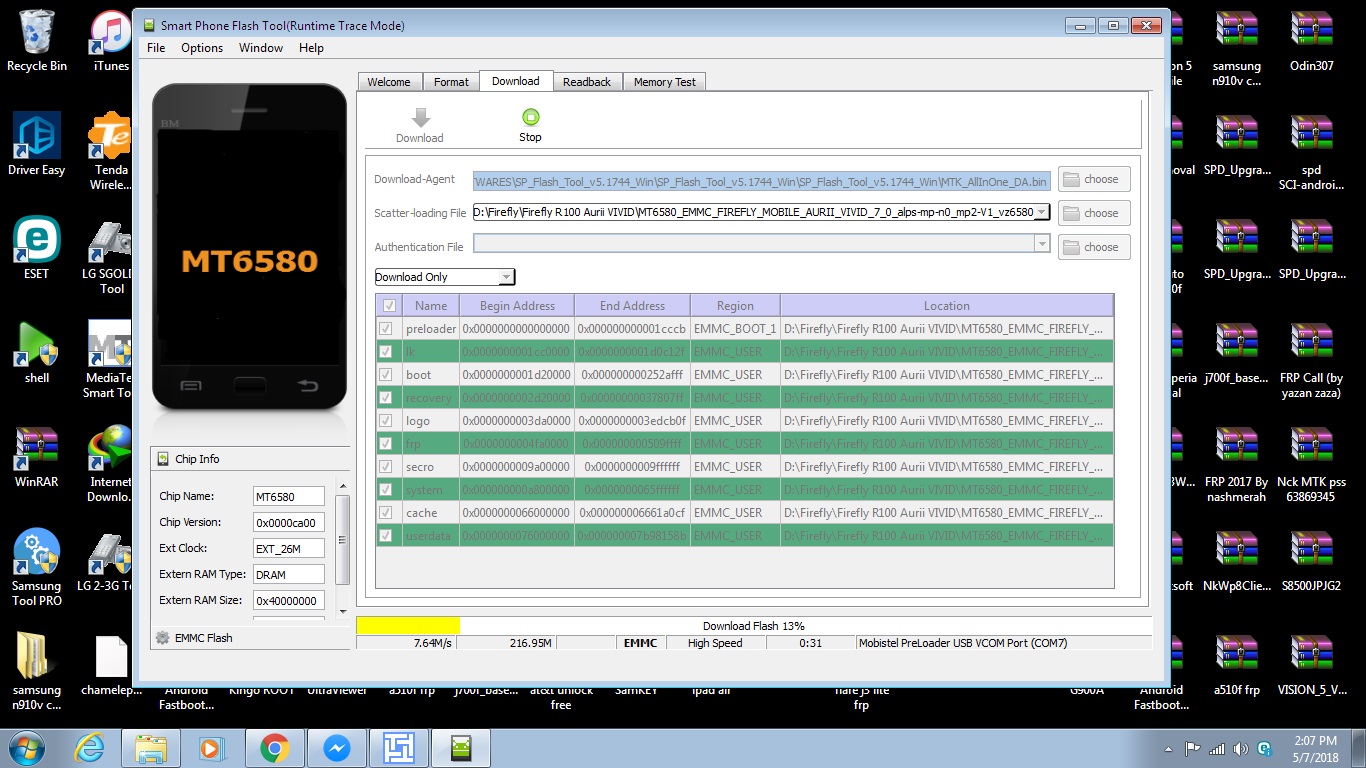The height and width of the screenshot is (768, 1366).
Task: Click the Region column header
Action: coord(735,306)
